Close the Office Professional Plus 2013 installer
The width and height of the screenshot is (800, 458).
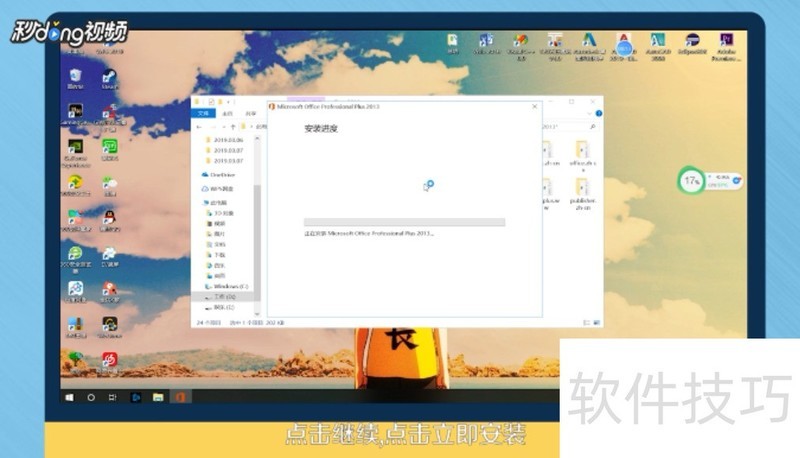tap(534, 107)
